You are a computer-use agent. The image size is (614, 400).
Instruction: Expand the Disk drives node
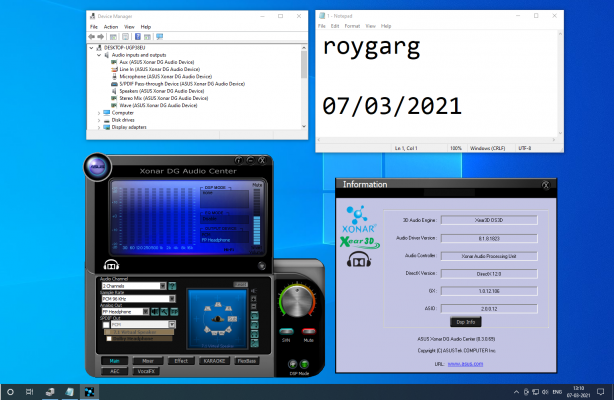[99, 120]
